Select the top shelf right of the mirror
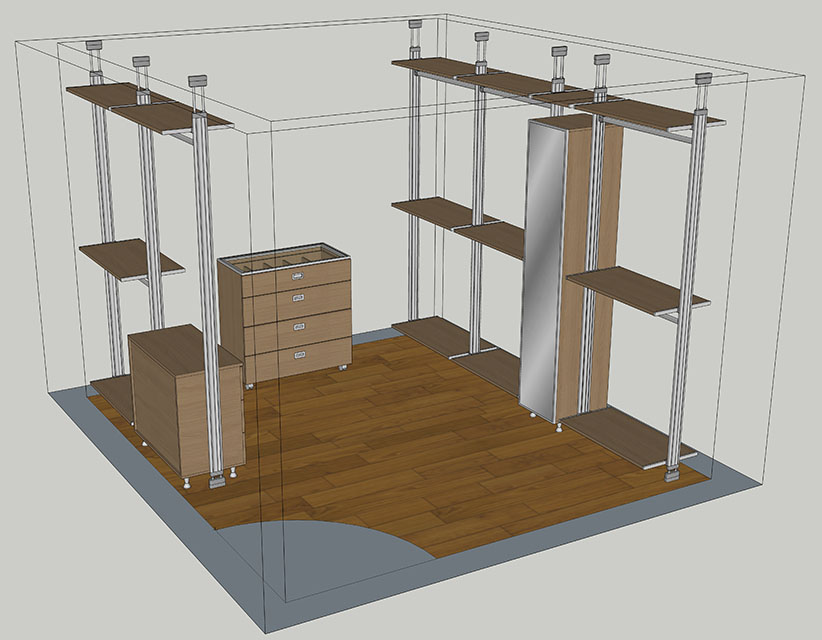The image size is (822, 640). pos(660,114)
